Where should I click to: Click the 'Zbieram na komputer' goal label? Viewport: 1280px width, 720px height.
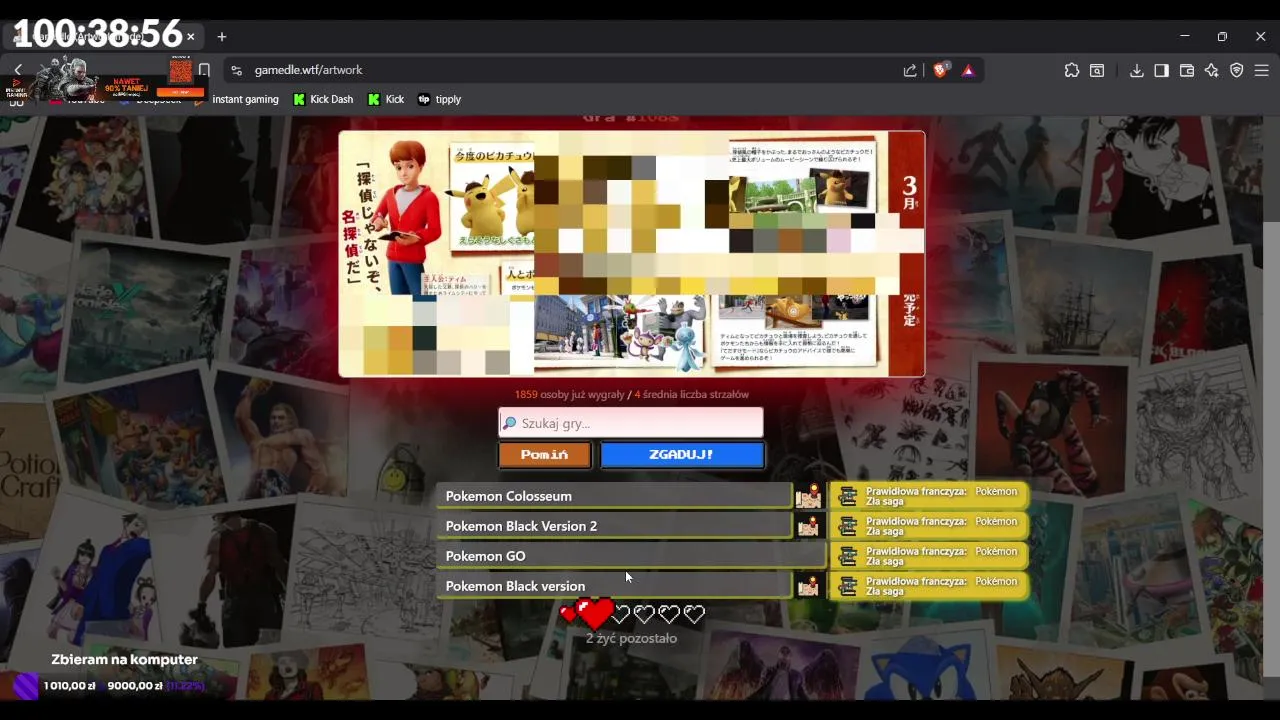click(x=125, y=660)
